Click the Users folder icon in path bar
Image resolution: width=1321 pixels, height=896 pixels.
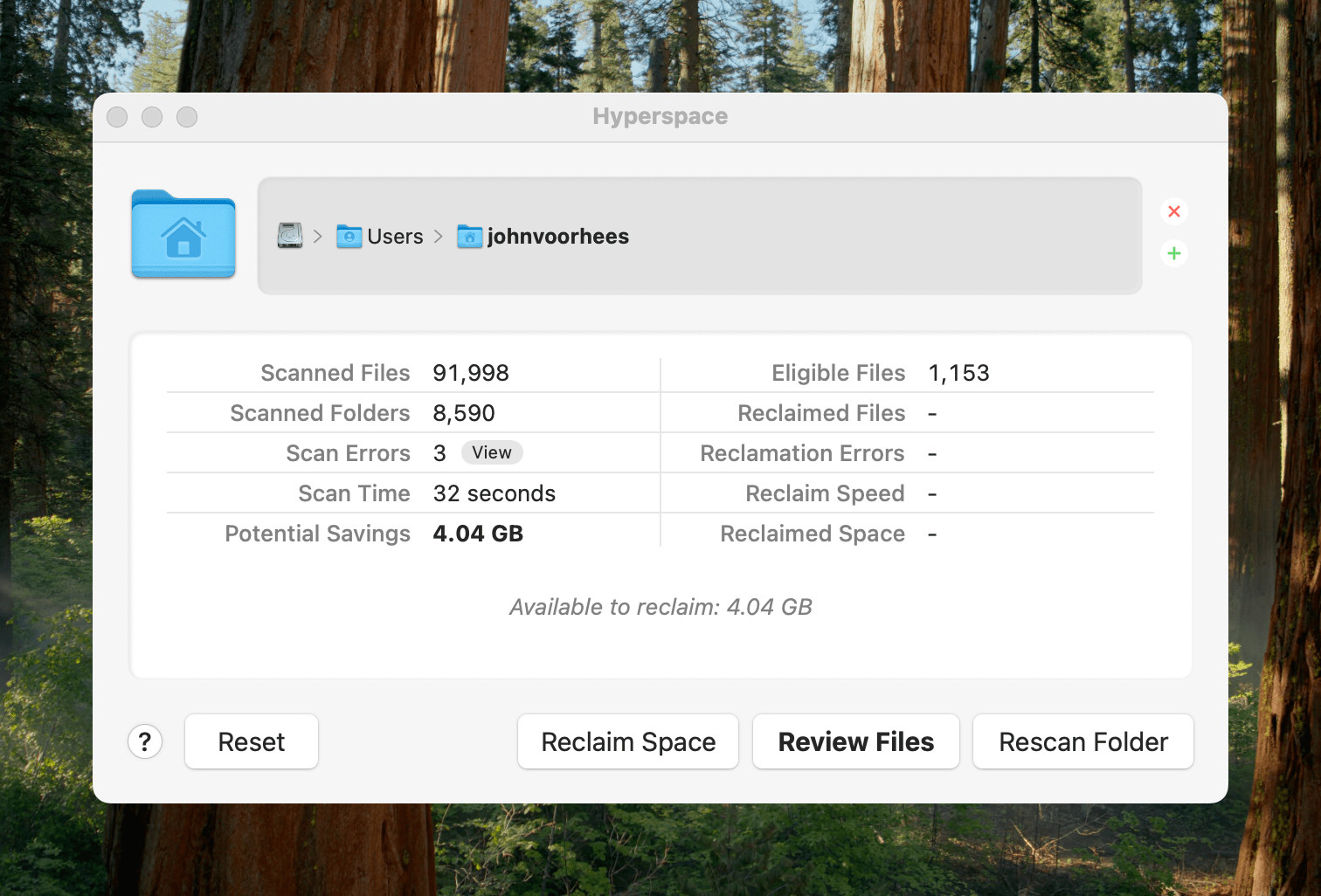(349, 236)
